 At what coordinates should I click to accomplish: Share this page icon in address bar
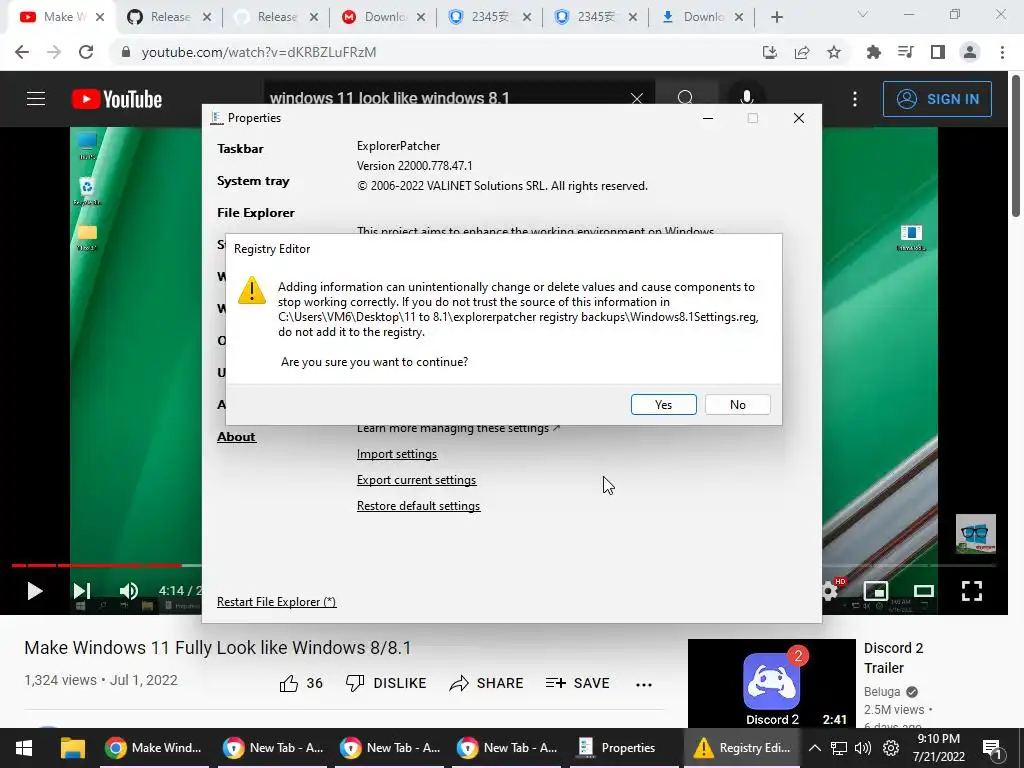802,52
